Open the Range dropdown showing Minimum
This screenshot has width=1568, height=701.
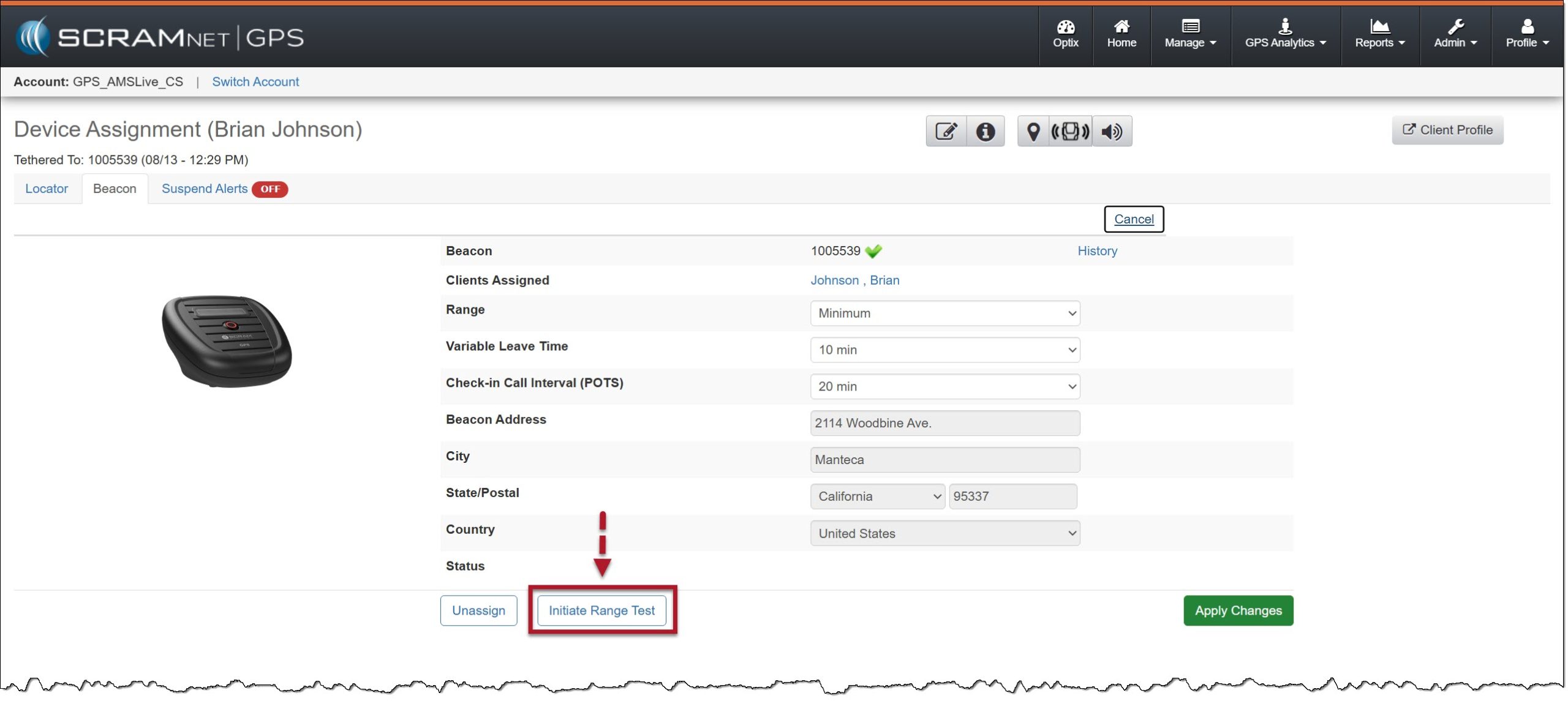944,313
